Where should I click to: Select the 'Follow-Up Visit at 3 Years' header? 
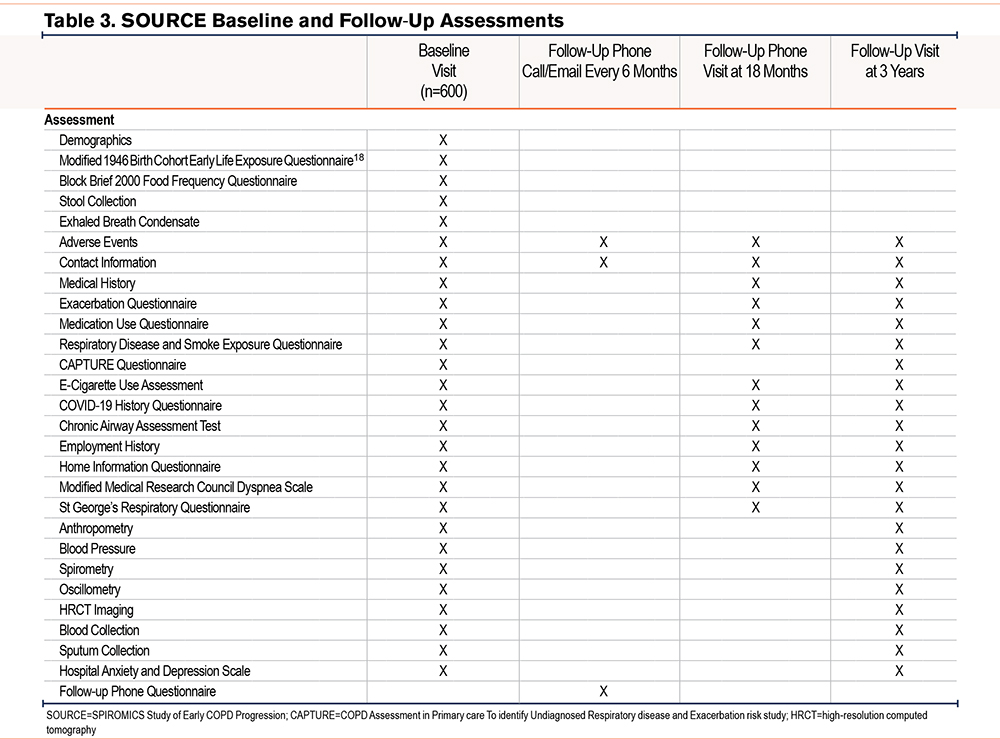895,61
